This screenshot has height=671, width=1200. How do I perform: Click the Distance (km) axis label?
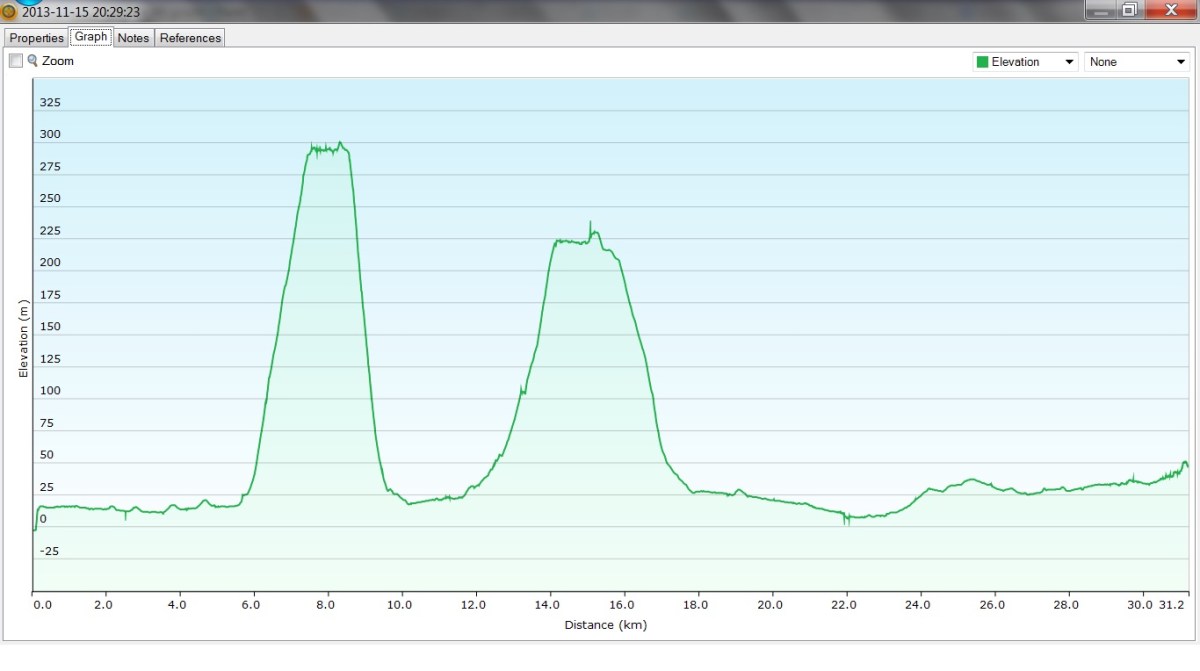[606, 626]
